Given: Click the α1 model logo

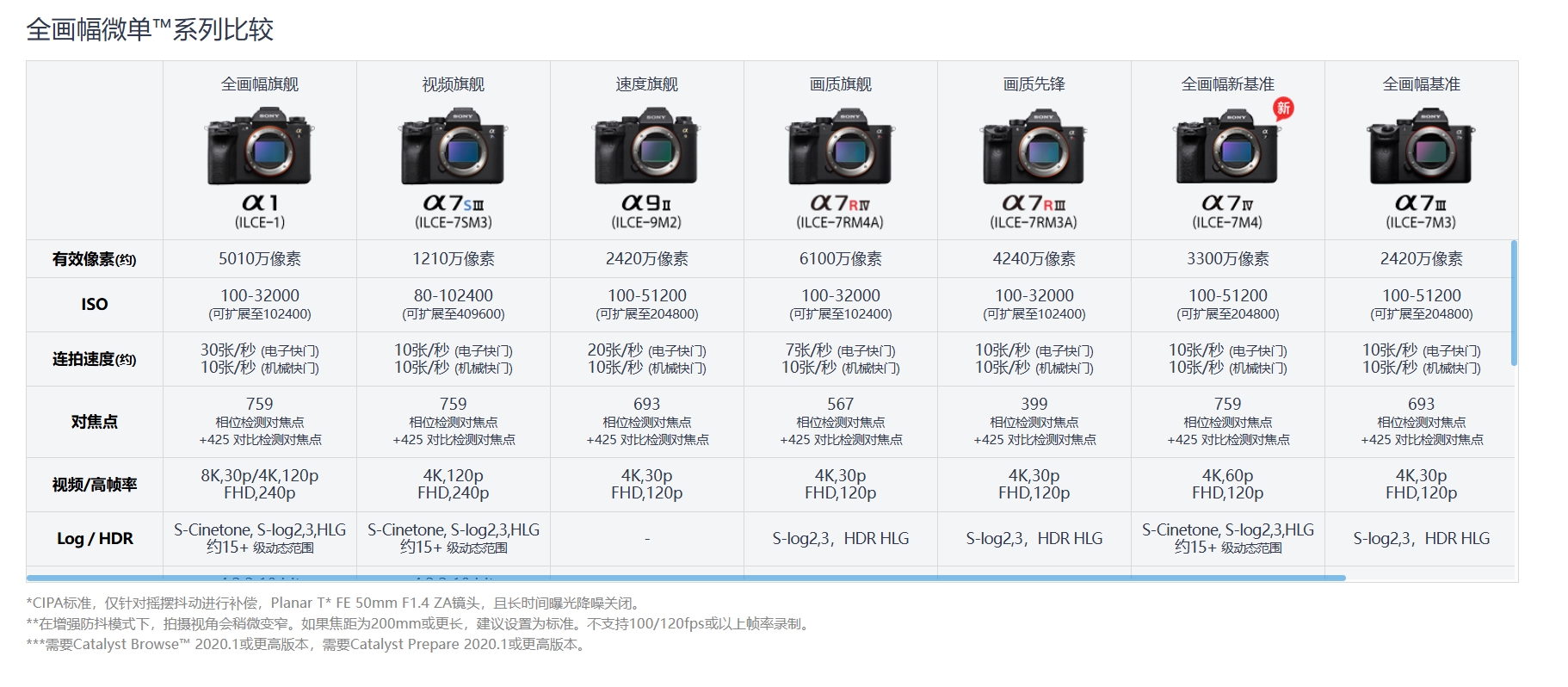Looking at the screenshot, I should 260,203.
